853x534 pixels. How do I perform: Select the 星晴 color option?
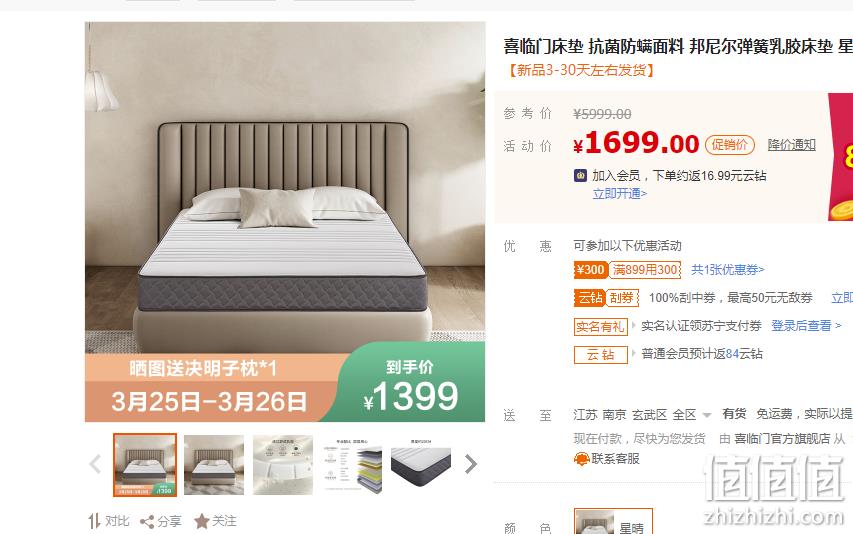click(x=613, y=522)
